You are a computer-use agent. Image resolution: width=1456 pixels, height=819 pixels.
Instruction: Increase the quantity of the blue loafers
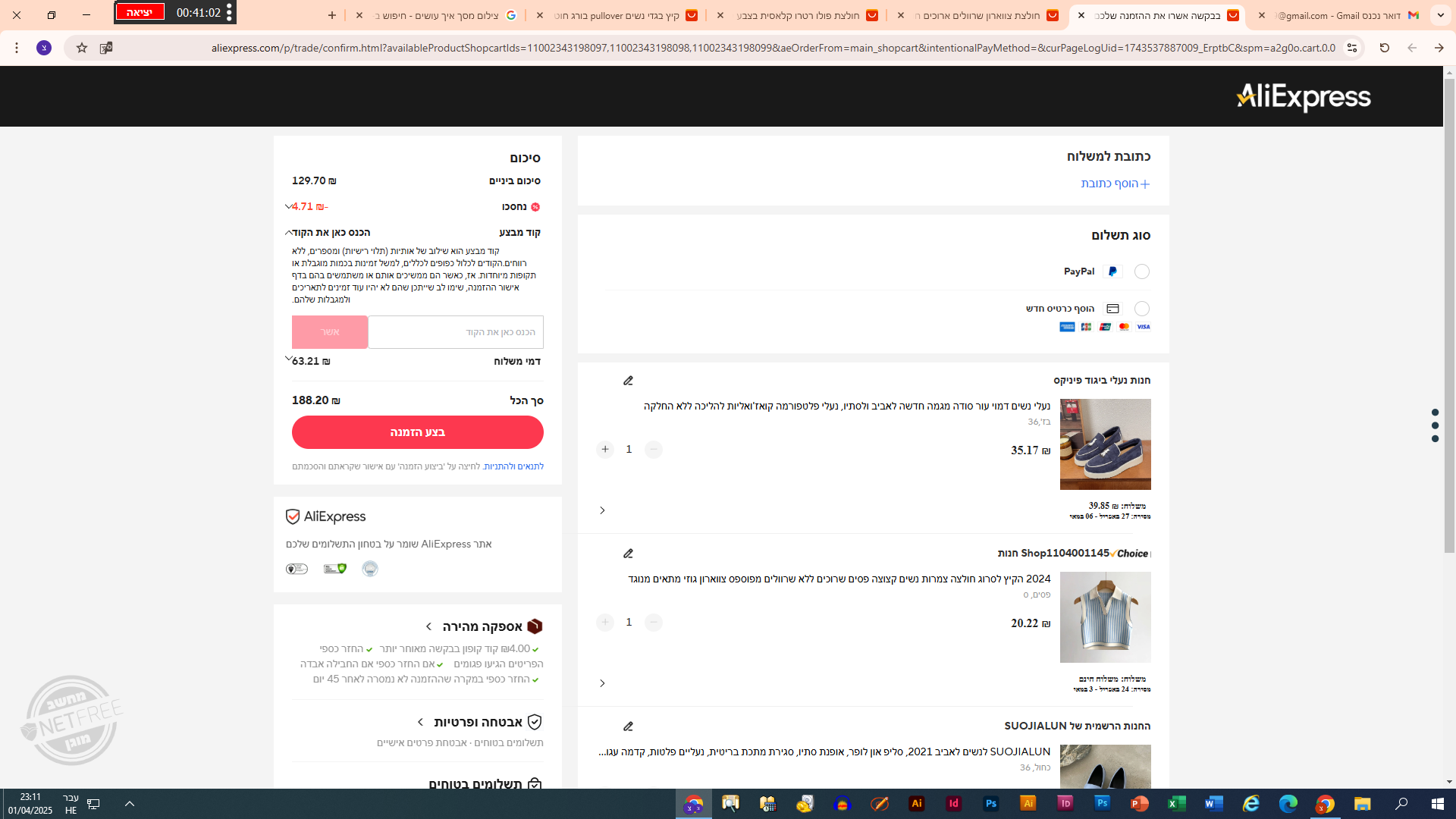click(604, 450)
